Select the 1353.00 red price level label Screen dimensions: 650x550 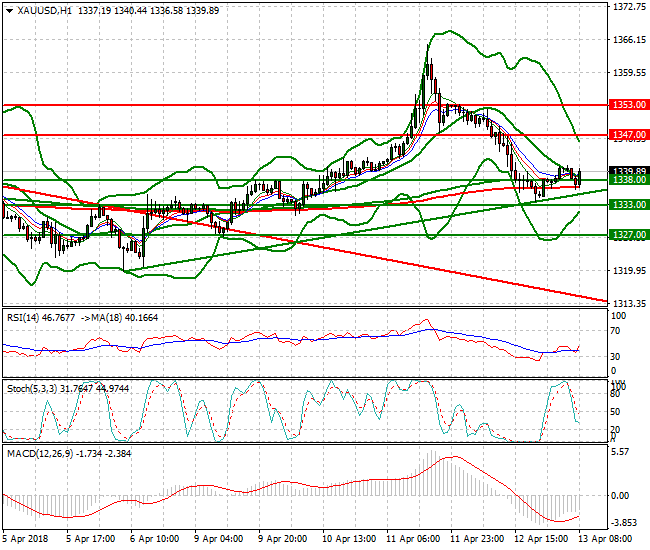629,104
